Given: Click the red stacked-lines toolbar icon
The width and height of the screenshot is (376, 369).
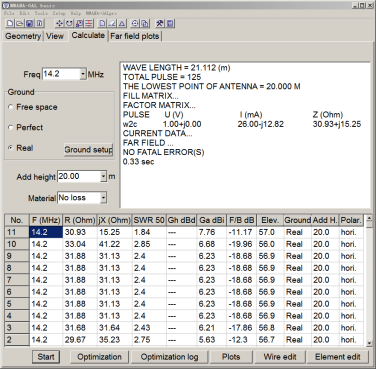Looking at the screenshot, I should (89, 23).
